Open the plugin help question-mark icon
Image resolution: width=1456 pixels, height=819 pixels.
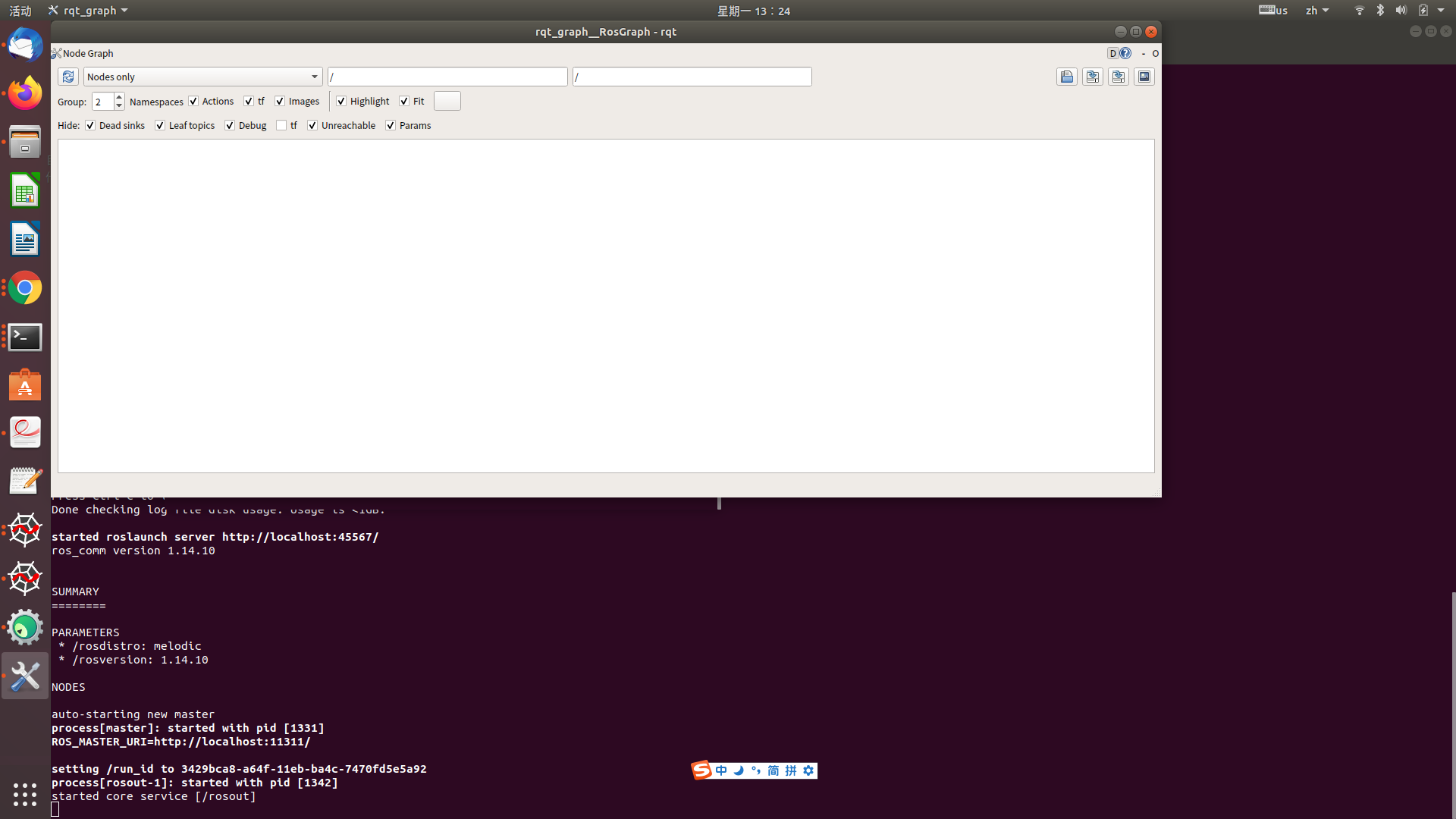1125,53
